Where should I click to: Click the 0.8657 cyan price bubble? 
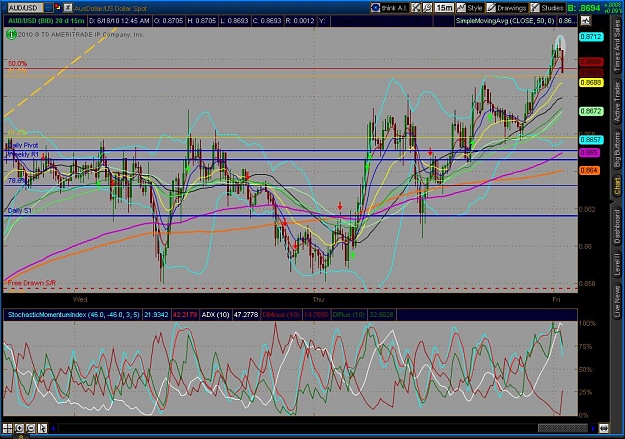pyautogui.click(x=591, y=140)
